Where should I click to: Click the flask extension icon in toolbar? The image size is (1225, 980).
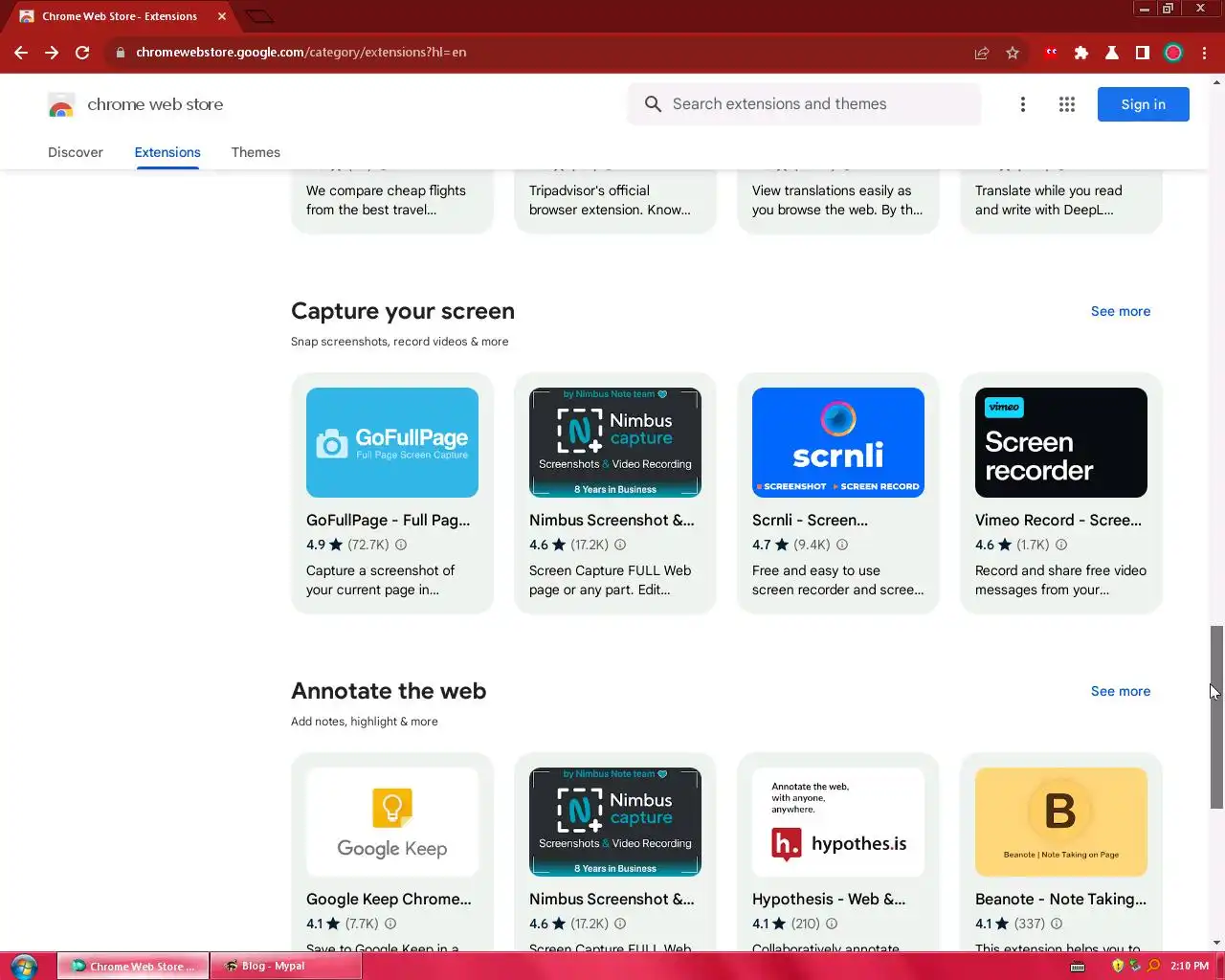pos(1112,53)
